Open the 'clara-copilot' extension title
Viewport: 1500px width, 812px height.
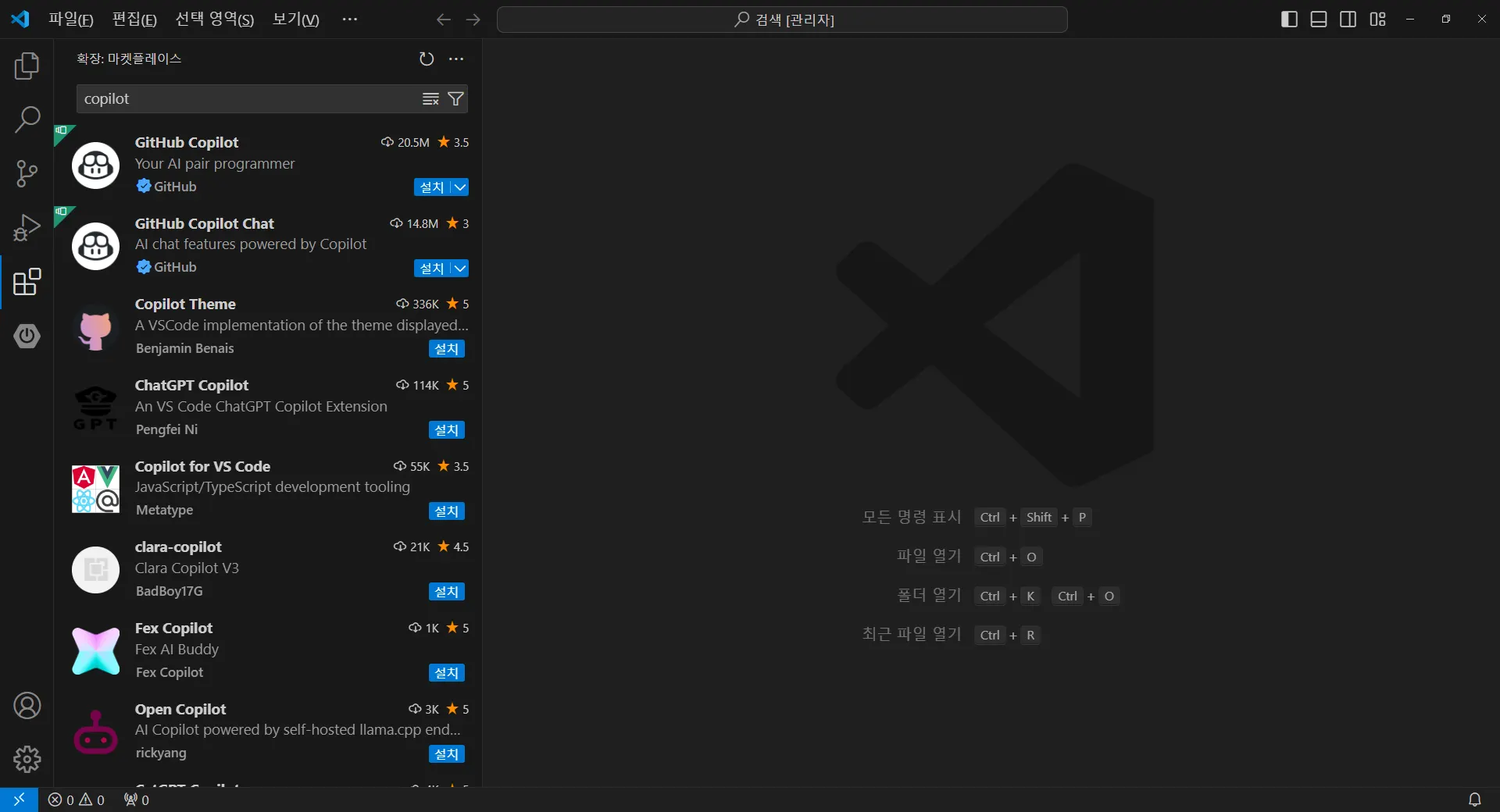click(178, 547)
